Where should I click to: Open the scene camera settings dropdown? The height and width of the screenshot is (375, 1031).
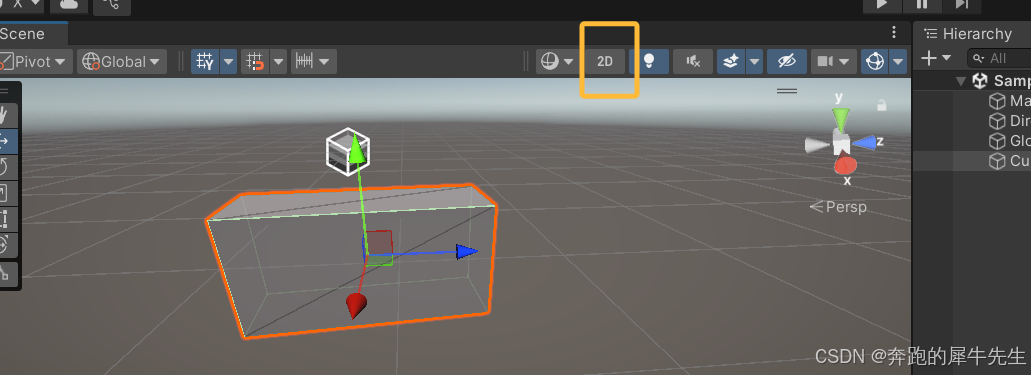pos(833,62)
